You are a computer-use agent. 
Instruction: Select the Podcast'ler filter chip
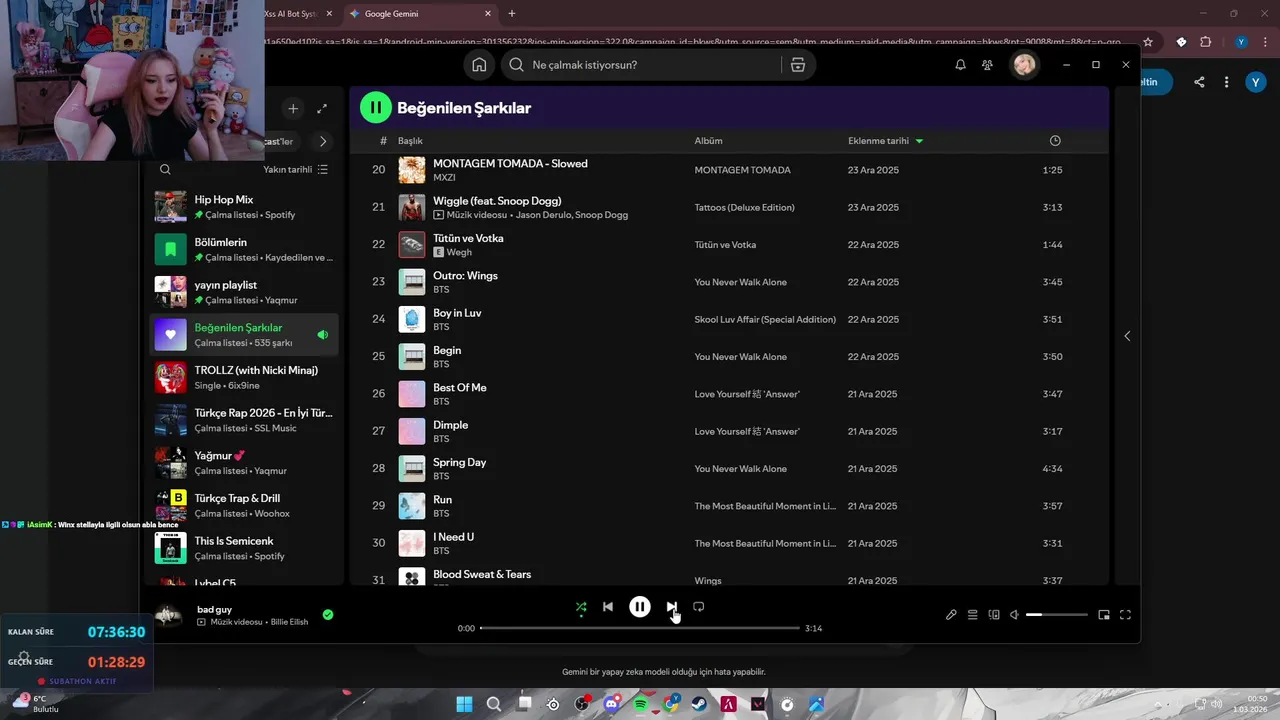(x=281, y=141)
